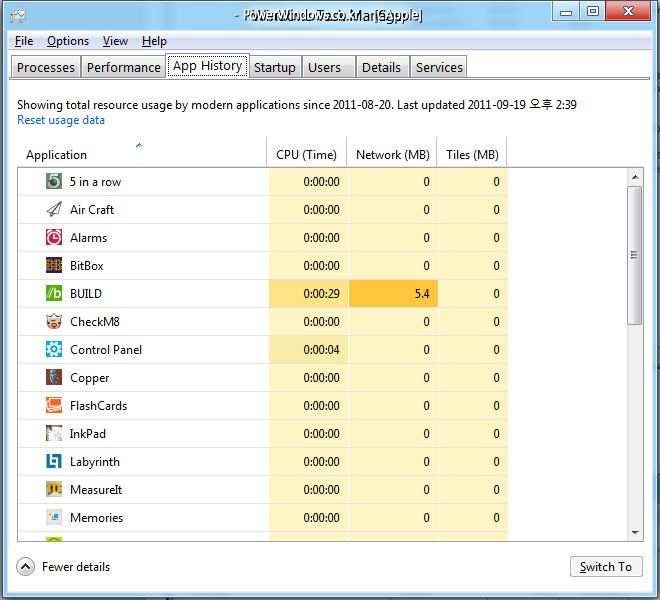Open the Options menu

pos(68,41)
